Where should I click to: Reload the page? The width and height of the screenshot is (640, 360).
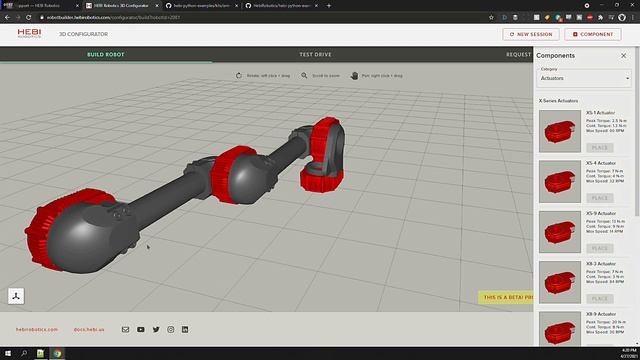click(x=29, y=18)
